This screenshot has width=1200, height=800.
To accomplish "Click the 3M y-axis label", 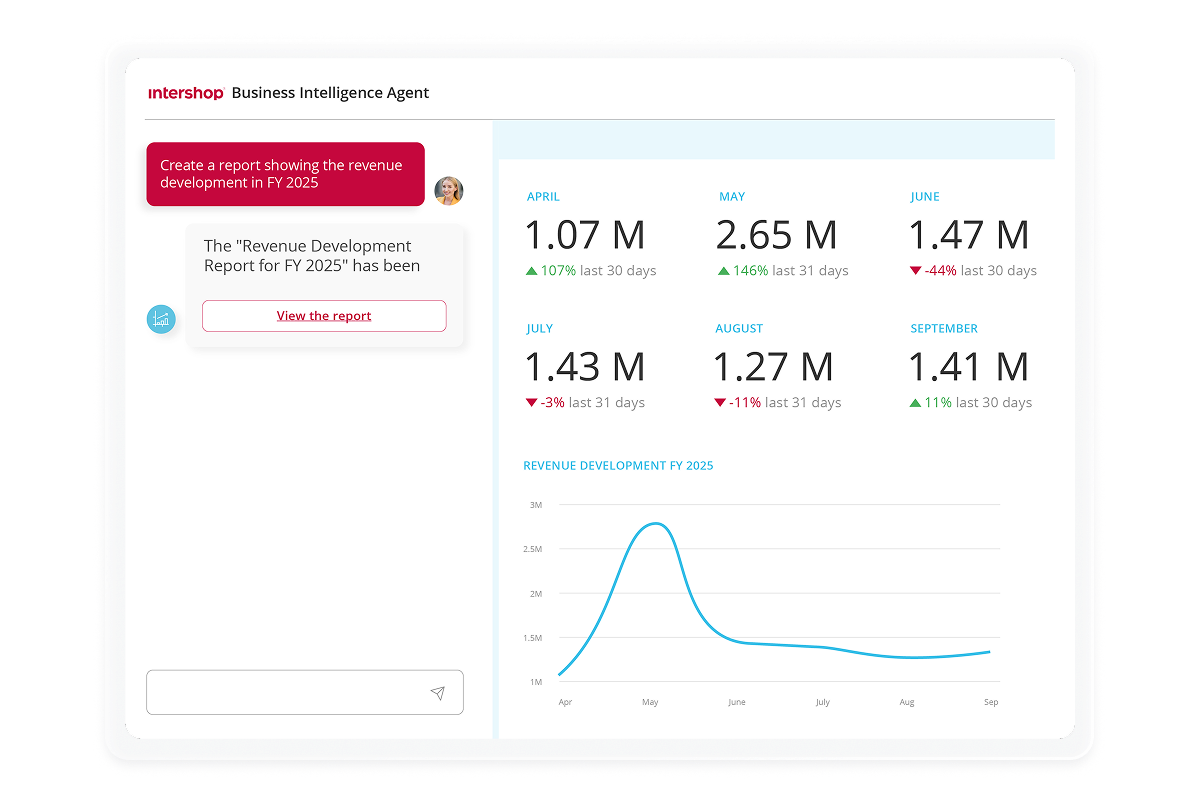I will (x=535, y=505).
